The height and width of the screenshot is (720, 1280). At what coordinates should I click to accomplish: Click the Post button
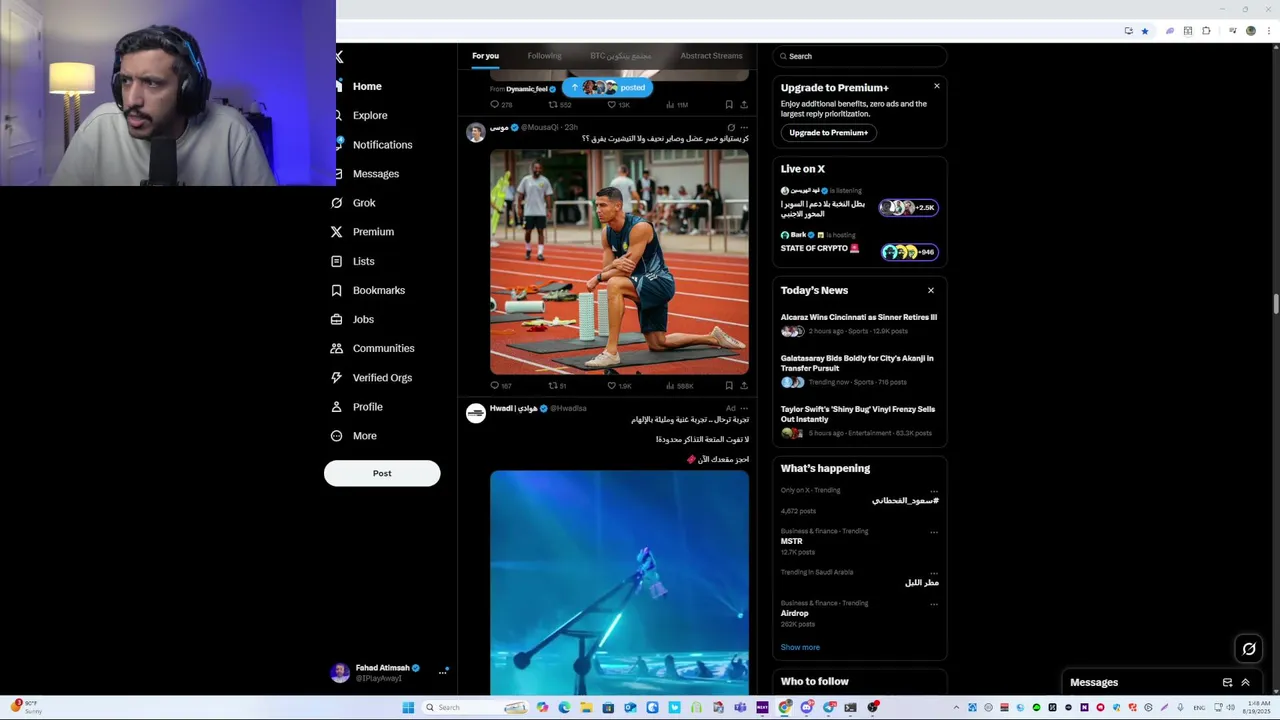coord(382,473)
